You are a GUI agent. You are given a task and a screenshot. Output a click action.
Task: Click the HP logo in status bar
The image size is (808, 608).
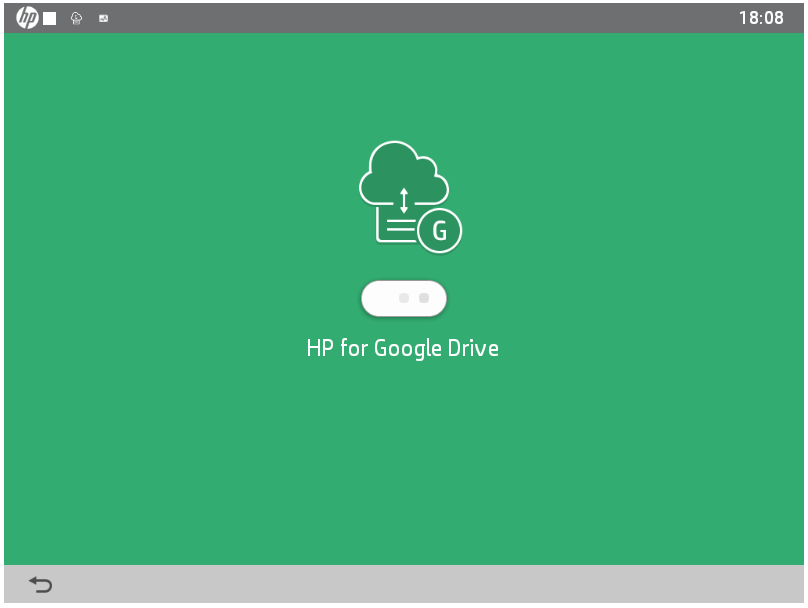[27, 18]
